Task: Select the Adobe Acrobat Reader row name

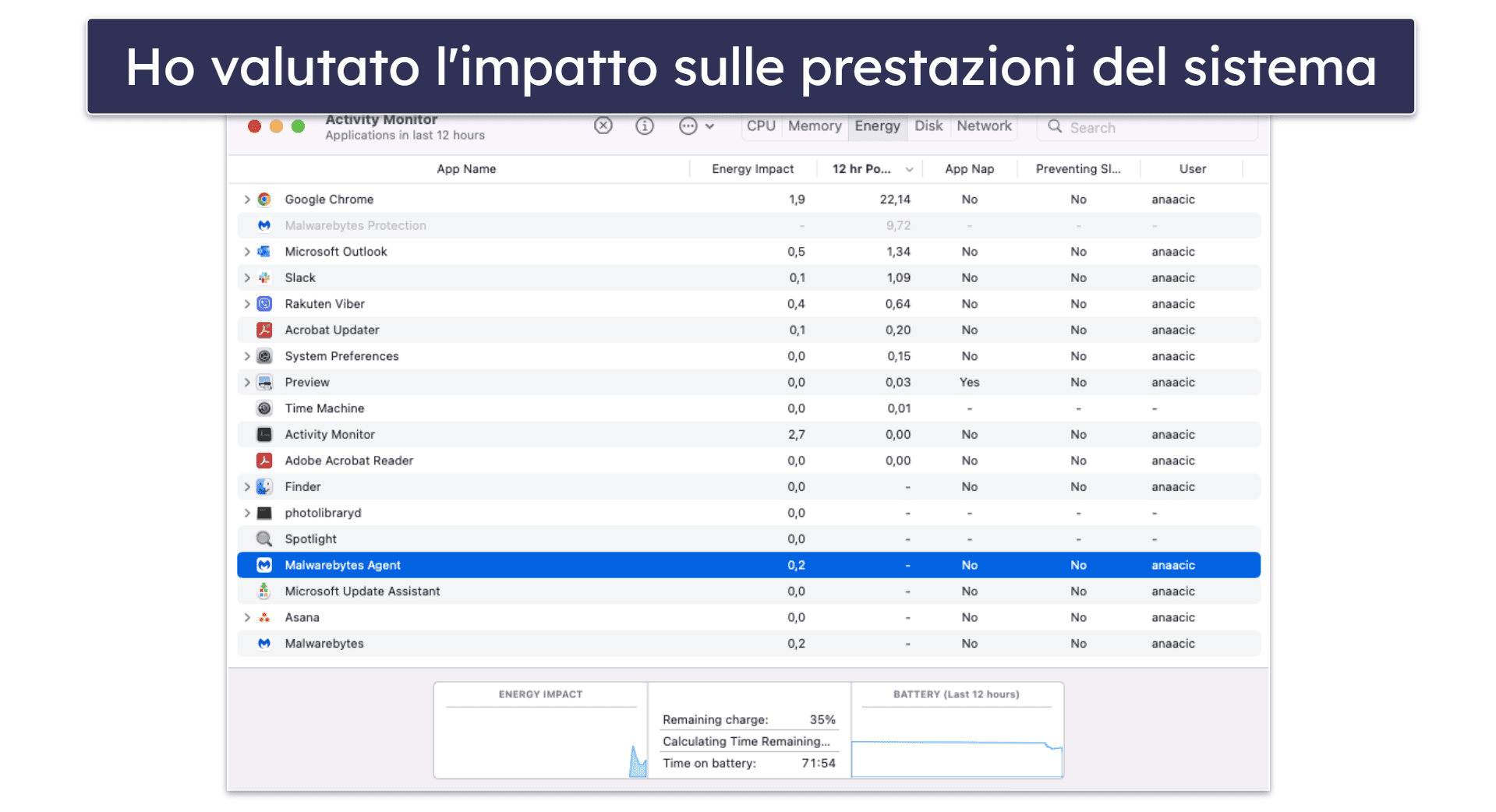Action: click(349, 461)
